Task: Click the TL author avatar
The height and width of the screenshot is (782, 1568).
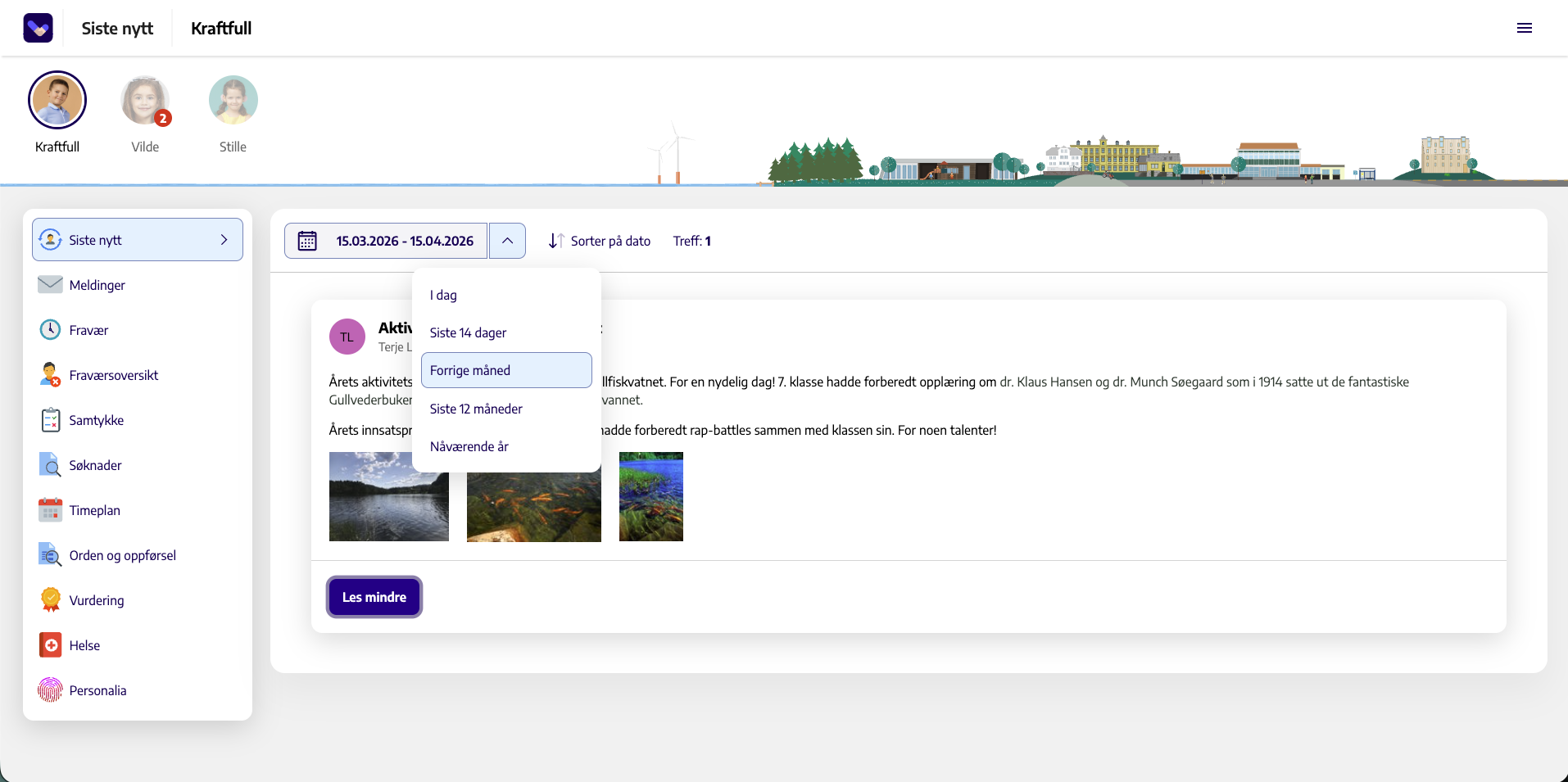Action: [x=347, y=337]
